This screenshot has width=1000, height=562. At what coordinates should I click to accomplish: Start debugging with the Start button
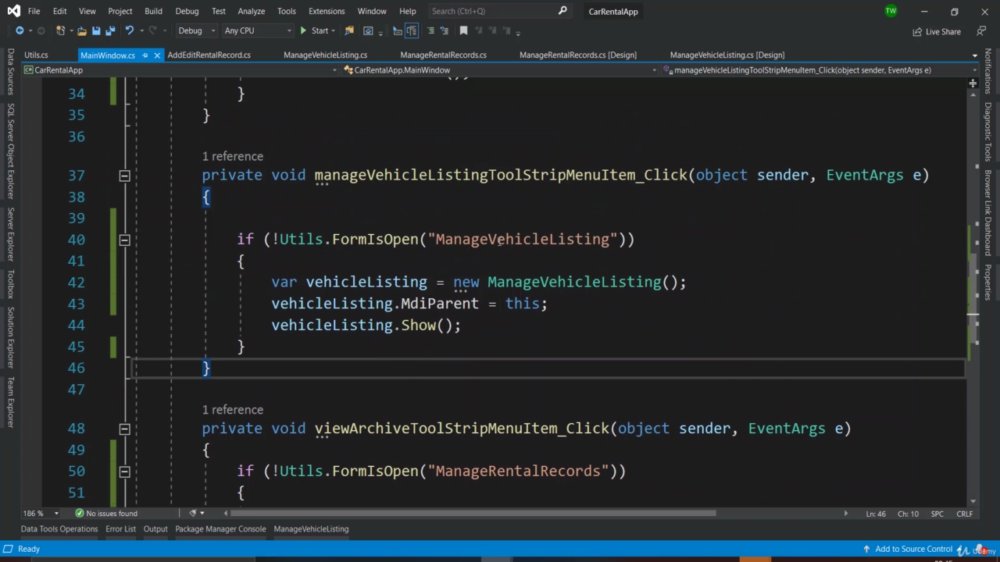pyautogui.click(x=314, y=31)
